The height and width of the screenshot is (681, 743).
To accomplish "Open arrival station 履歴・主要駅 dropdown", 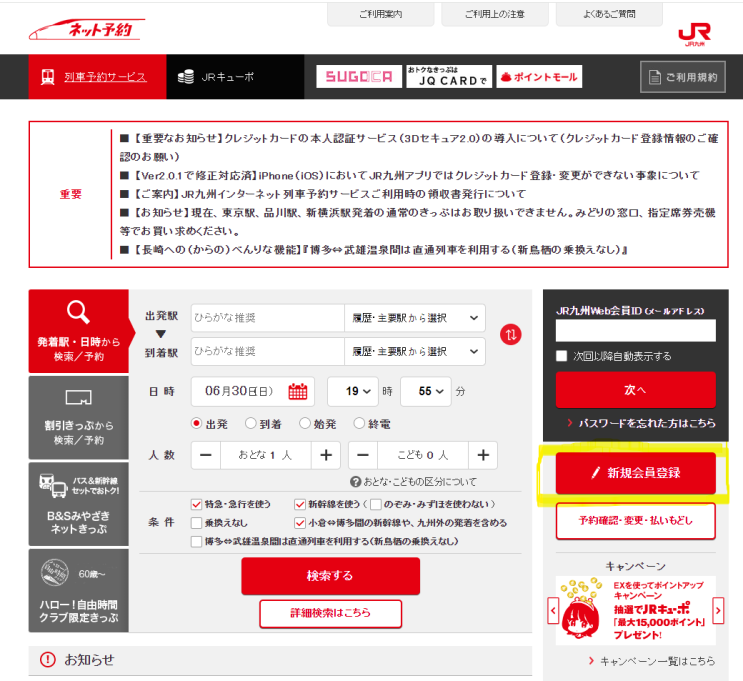I will click(x=415, y=352).
